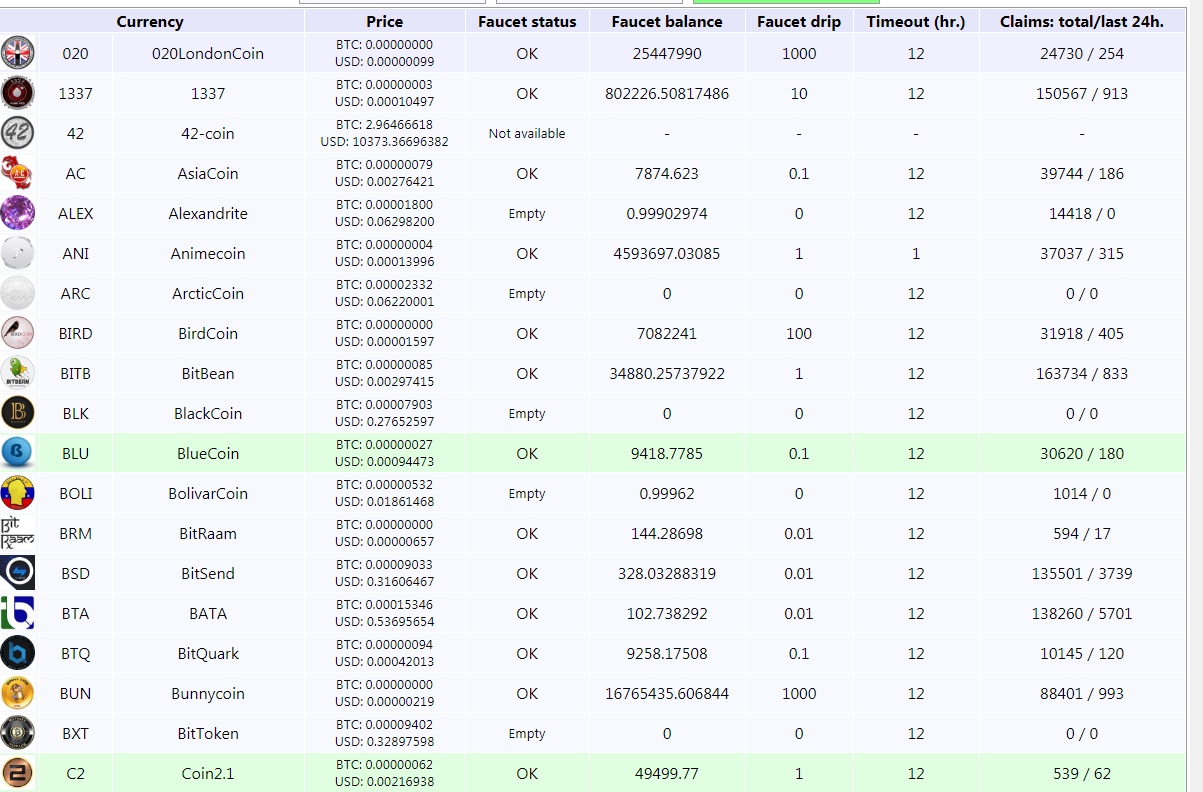Click the 42-coin logo icon
Image resolution: width=1203 pixels, height=792 pixels.
18,133
